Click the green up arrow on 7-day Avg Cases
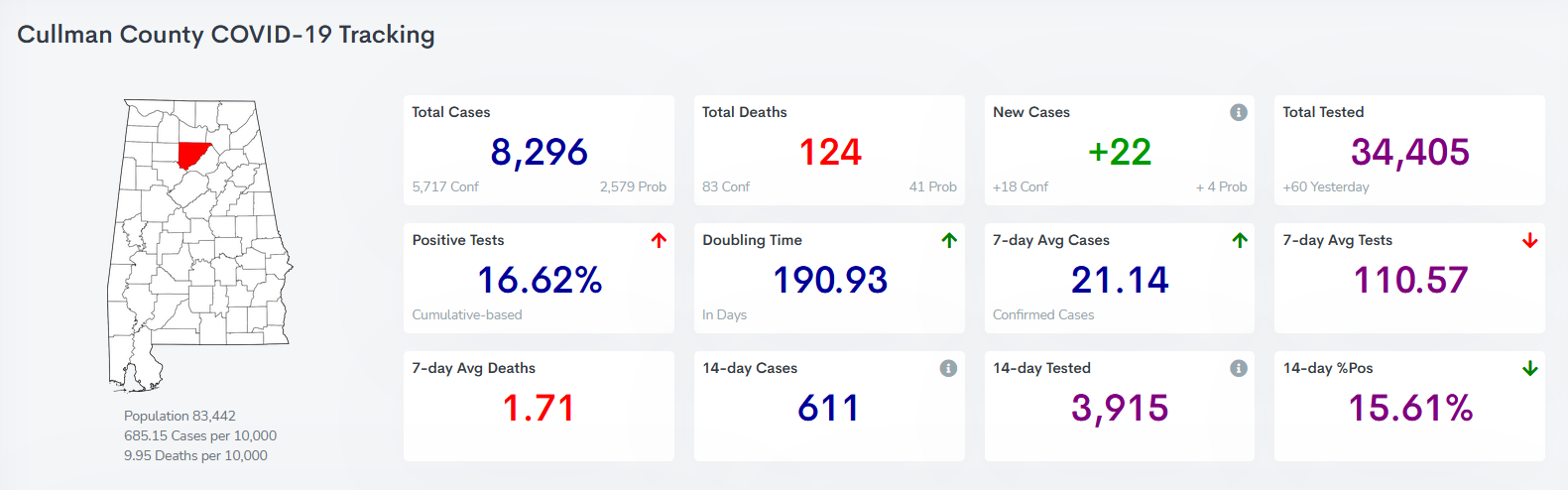The height and width of the screenshot is (490, 1568). coord(1239,240)
